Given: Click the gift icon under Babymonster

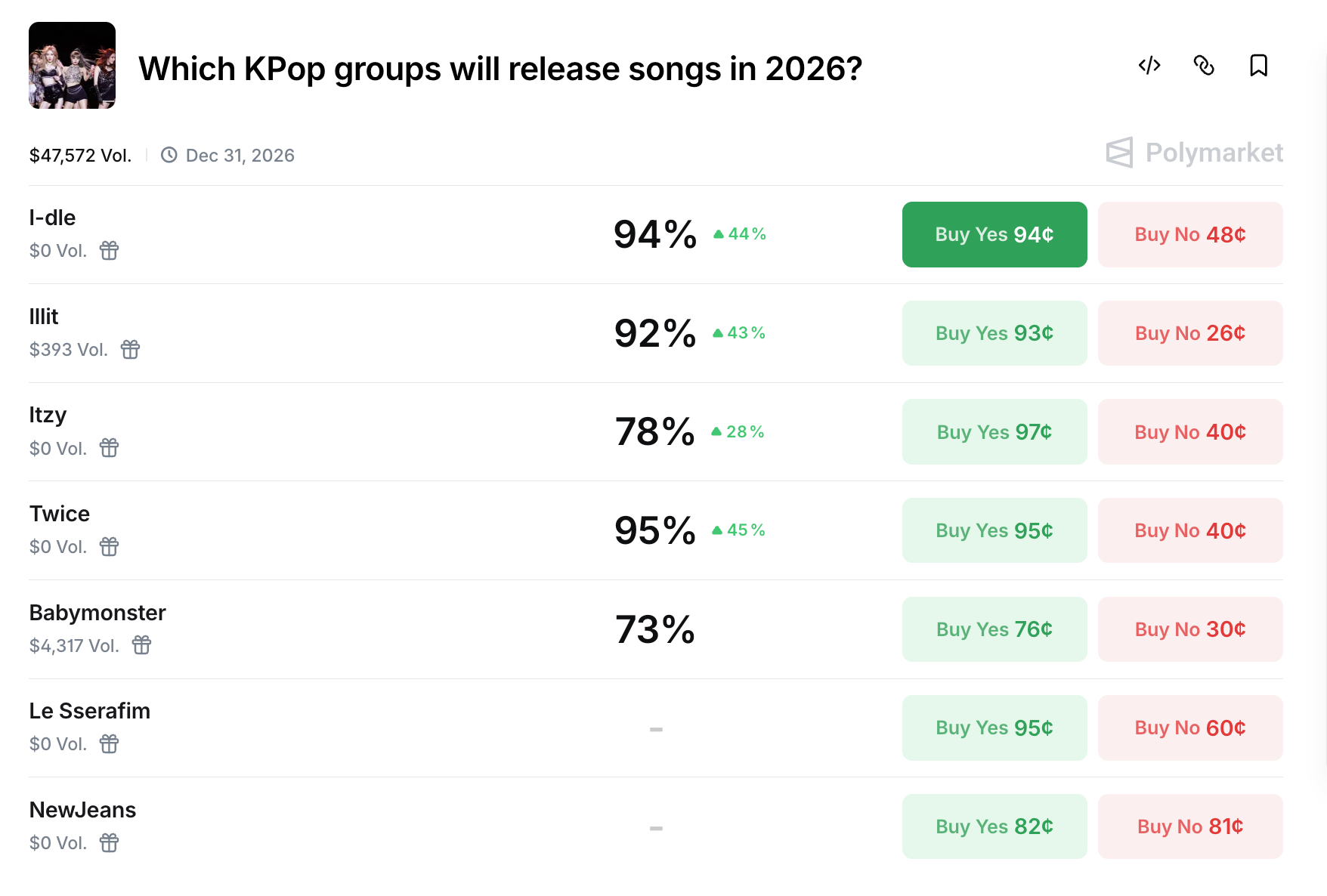Looking at the screenshot, I should click(142, 645).
